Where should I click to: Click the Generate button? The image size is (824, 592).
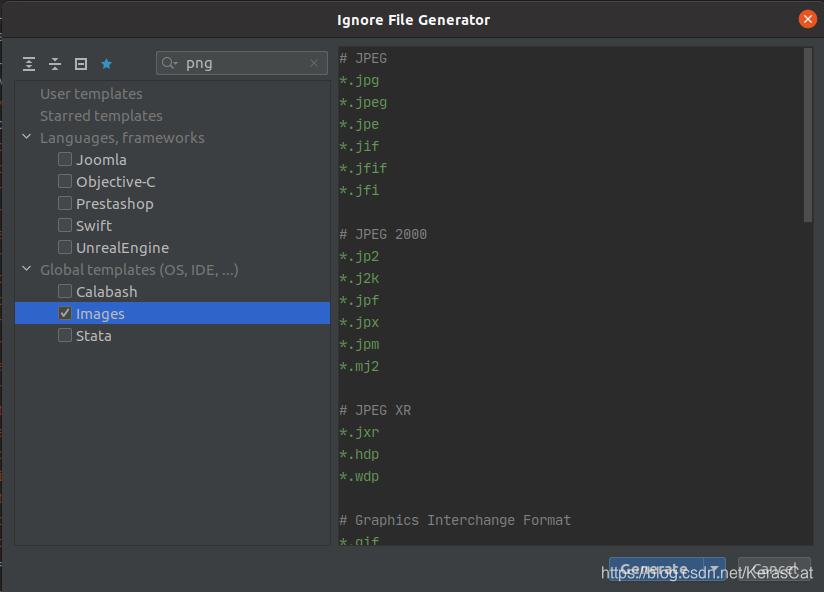[656, 569]
